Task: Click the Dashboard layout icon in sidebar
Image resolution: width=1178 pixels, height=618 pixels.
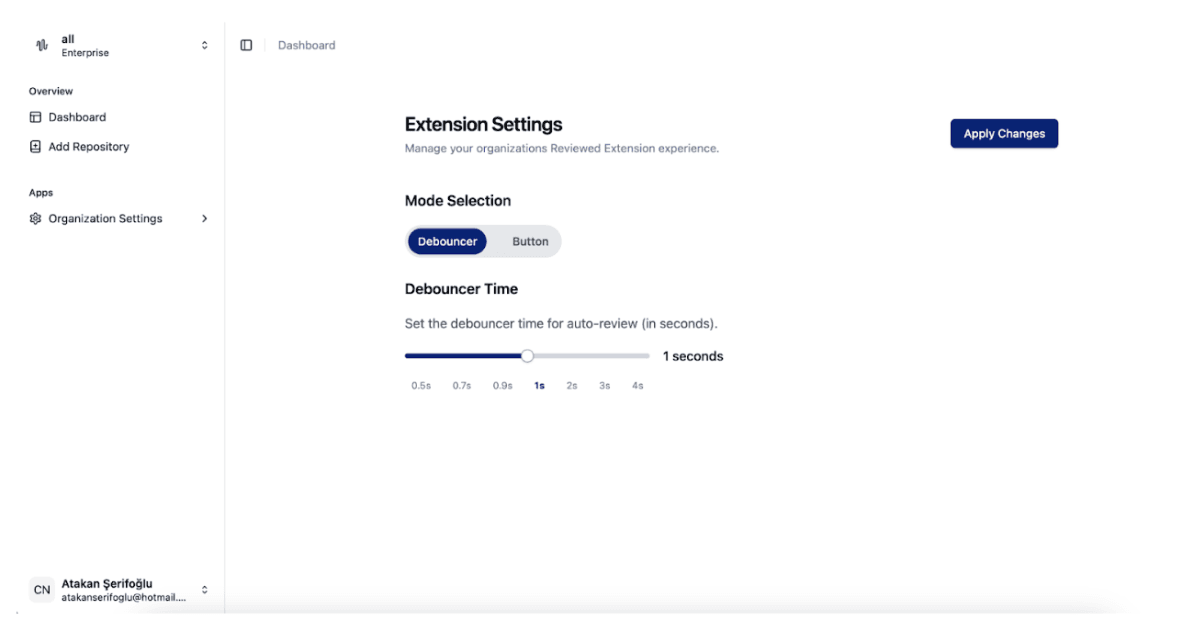Action: pyautogui.click(x=35, y=117)
